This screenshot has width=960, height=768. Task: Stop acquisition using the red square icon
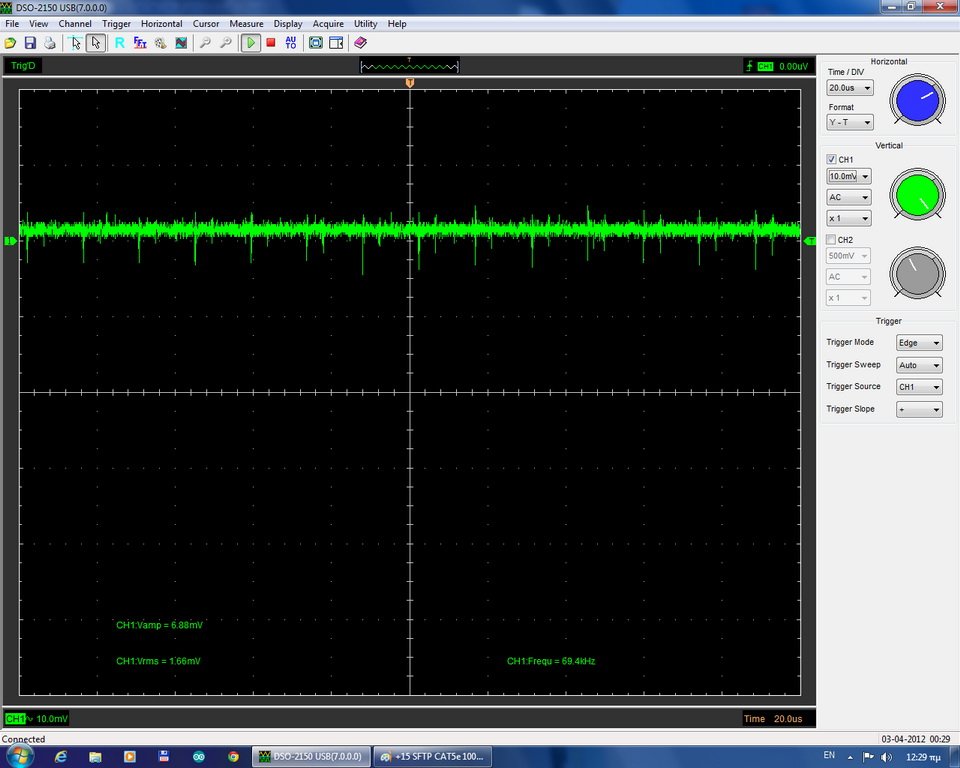(270, 42)
